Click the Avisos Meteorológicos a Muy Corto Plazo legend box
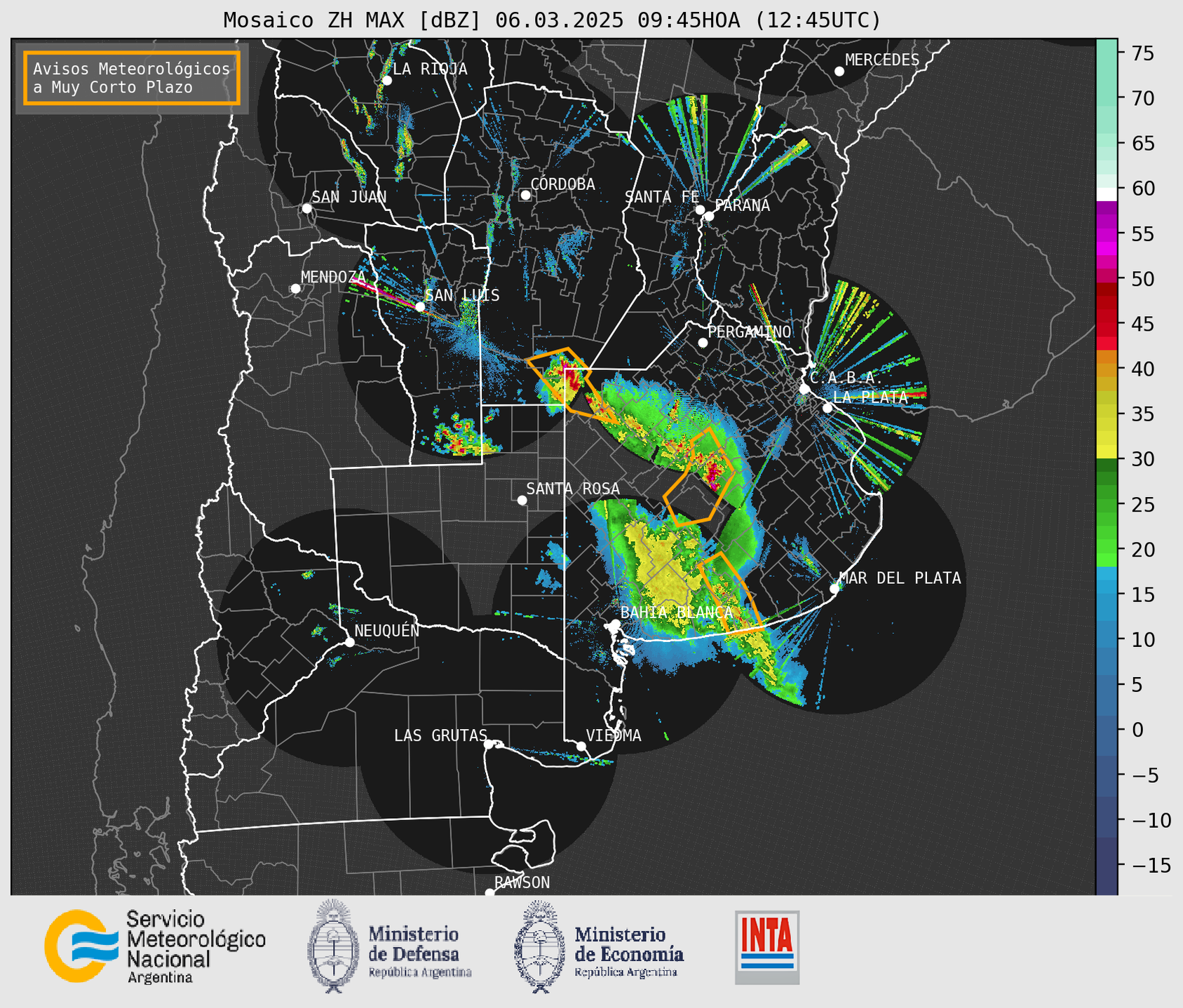The width and height of the screenshot is (1183, 1008). [132, 78]
